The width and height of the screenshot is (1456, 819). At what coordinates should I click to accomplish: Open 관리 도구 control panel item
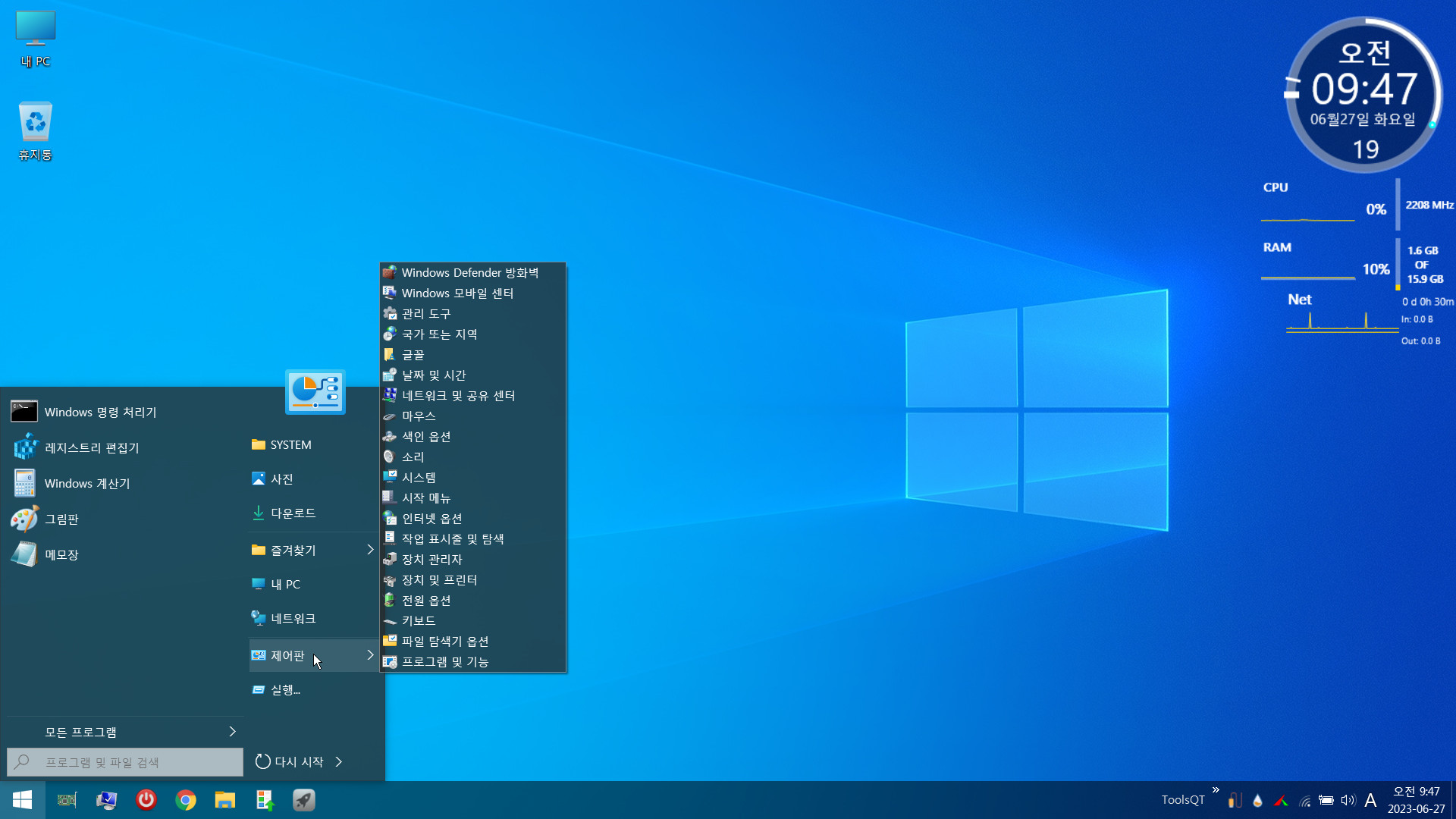click(472, 313)
